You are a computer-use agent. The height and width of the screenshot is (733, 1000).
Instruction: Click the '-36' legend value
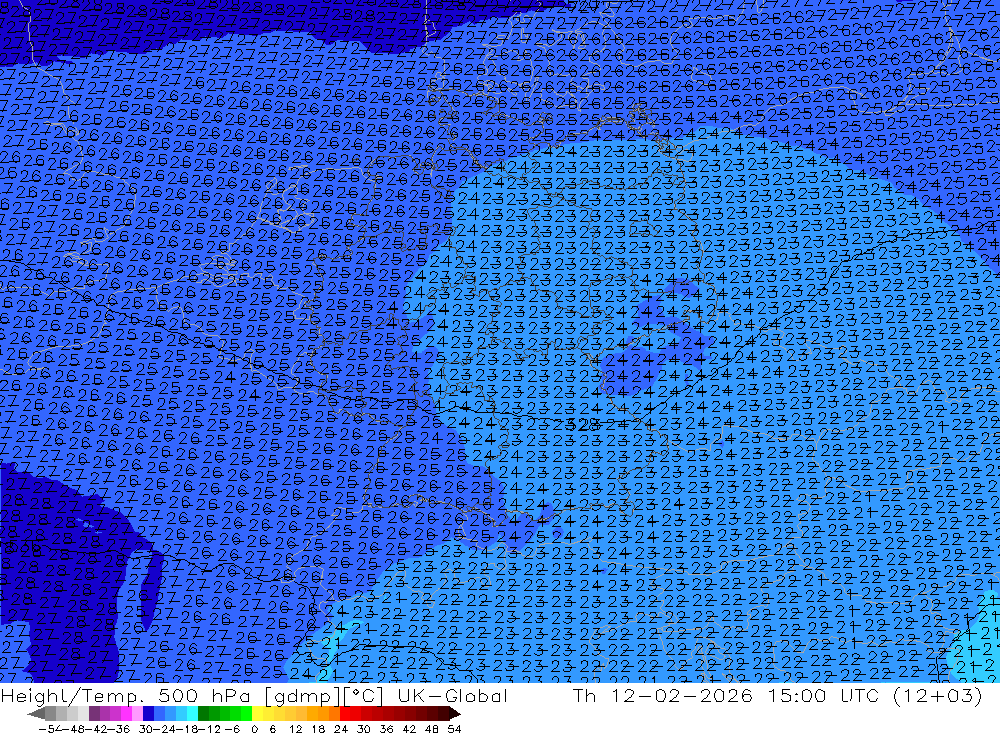[120, 729]
